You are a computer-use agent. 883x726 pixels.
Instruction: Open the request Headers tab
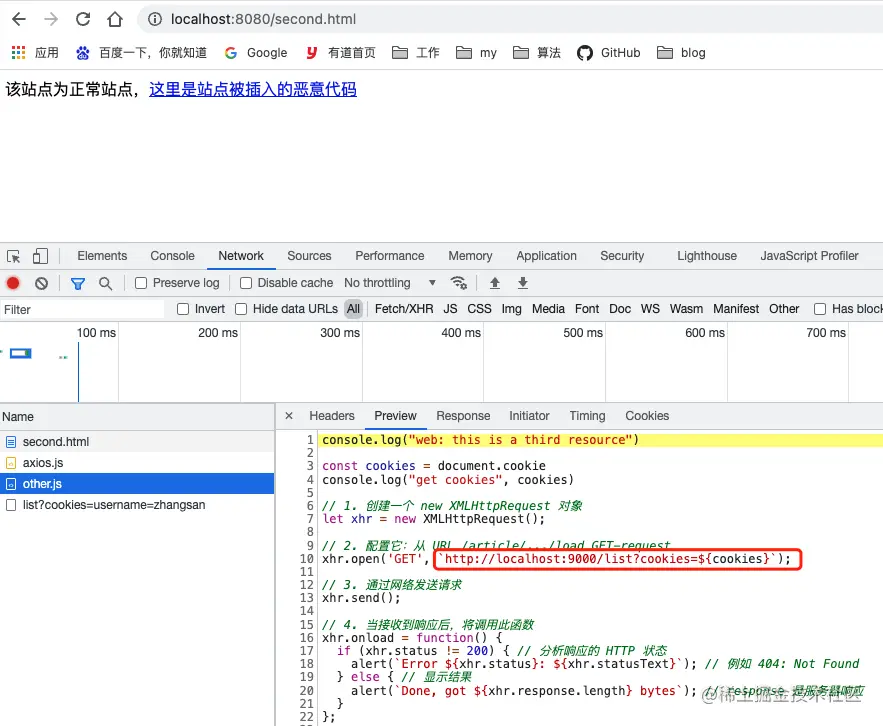pyautogui.click(x=332, y=416)
